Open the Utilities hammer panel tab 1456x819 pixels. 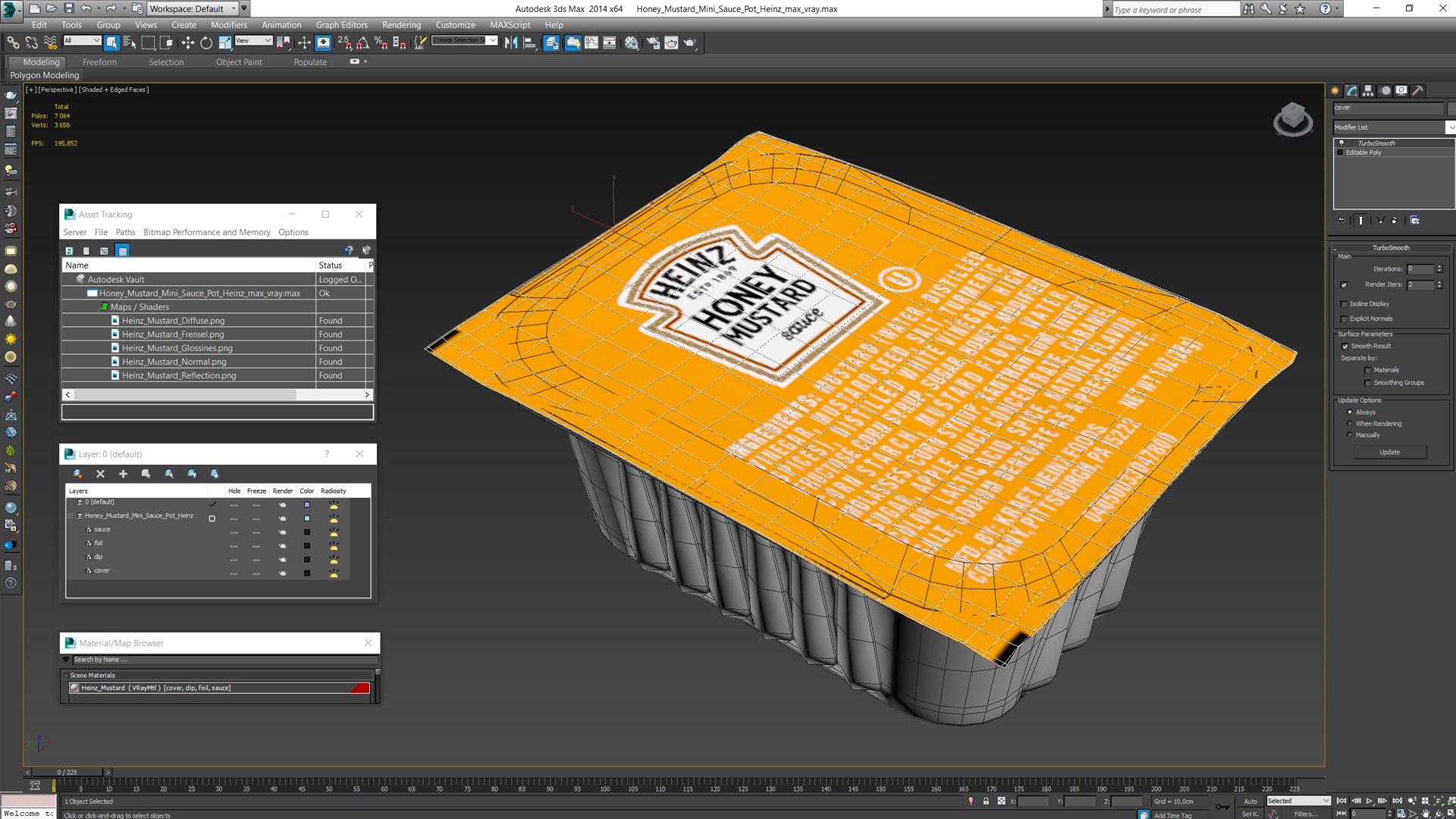1418,90
